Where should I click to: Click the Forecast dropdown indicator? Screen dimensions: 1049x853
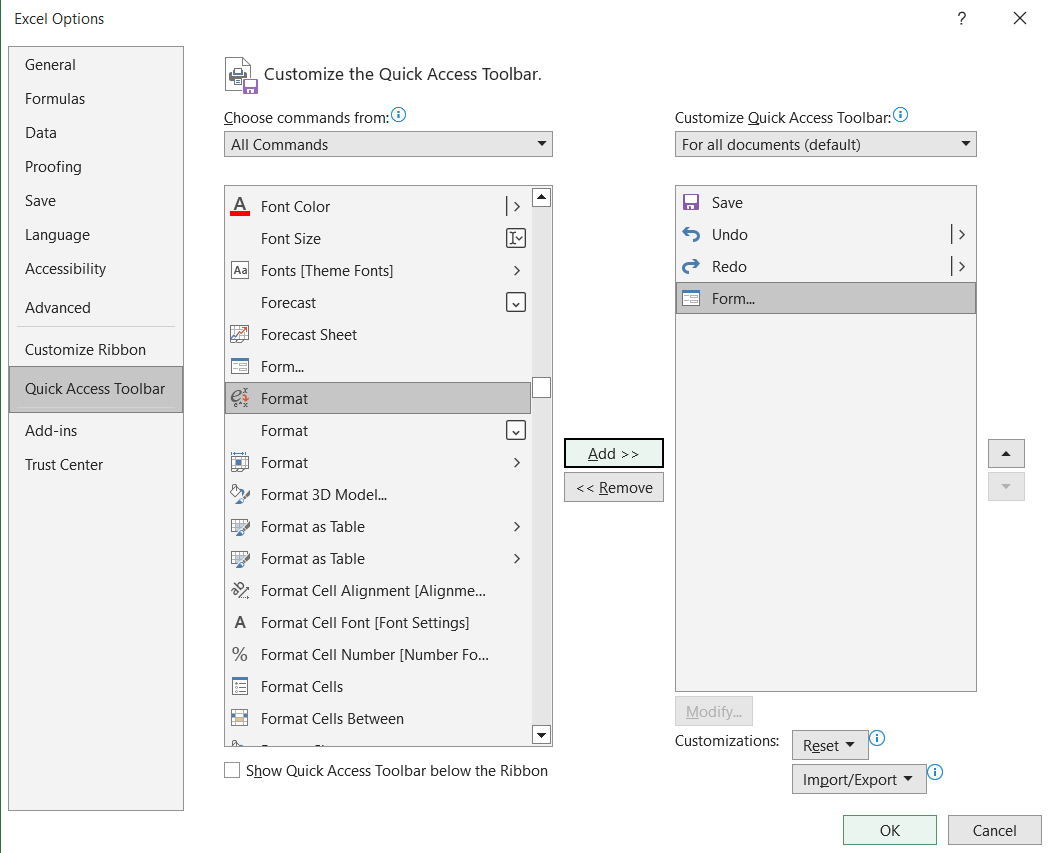click(516, 302)
